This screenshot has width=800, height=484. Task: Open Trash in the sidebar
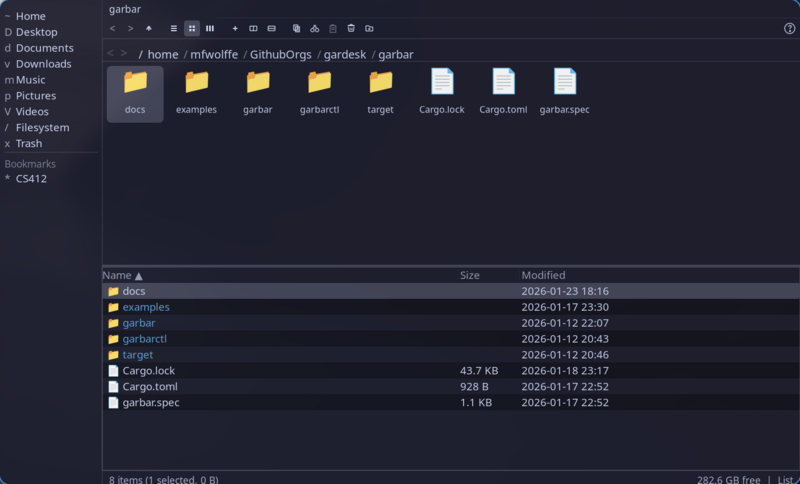[x=29, y=144]
